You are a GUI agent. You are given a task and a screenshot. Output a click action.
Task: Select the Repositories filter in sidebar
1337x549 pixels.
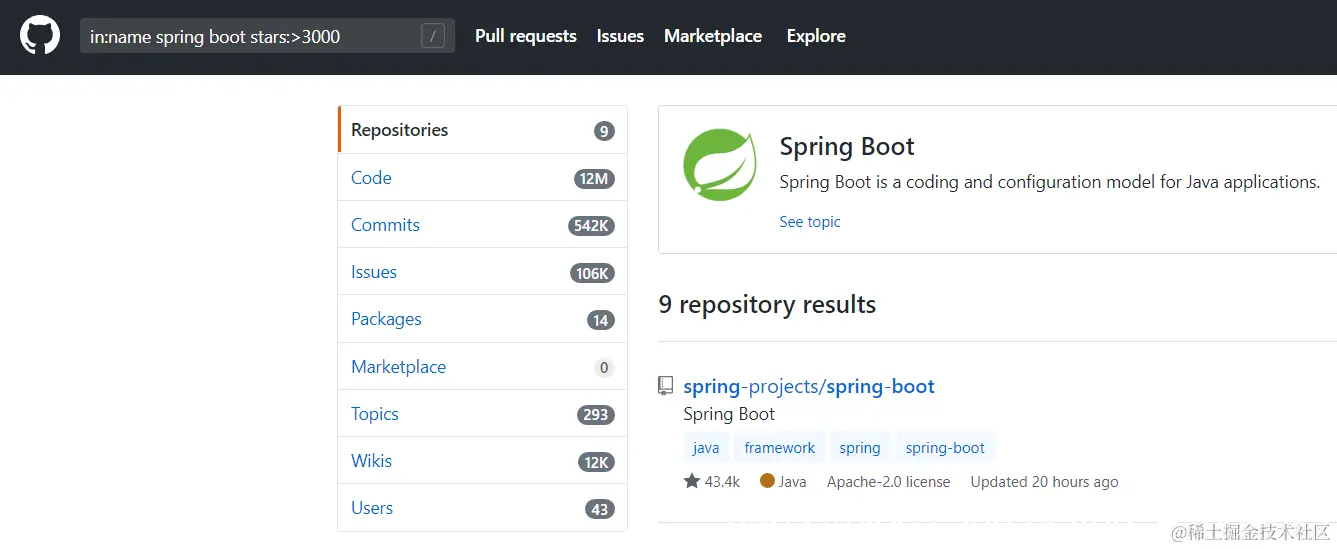(x=400, y=130)
